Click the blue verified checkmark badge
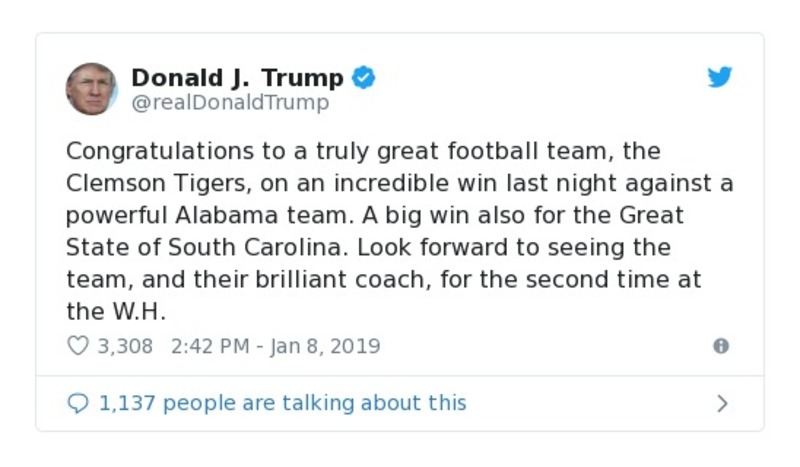The width and height of the screenshot is (800, 467). coord(364,78)
